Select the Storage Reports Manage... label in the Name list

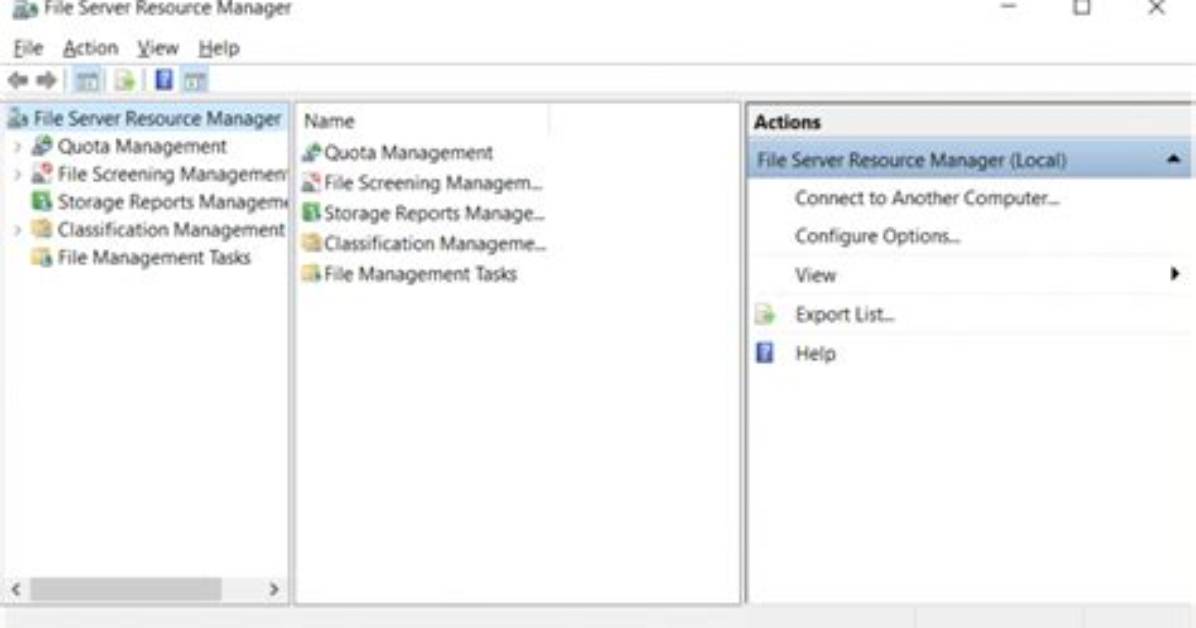click(434, 213)
